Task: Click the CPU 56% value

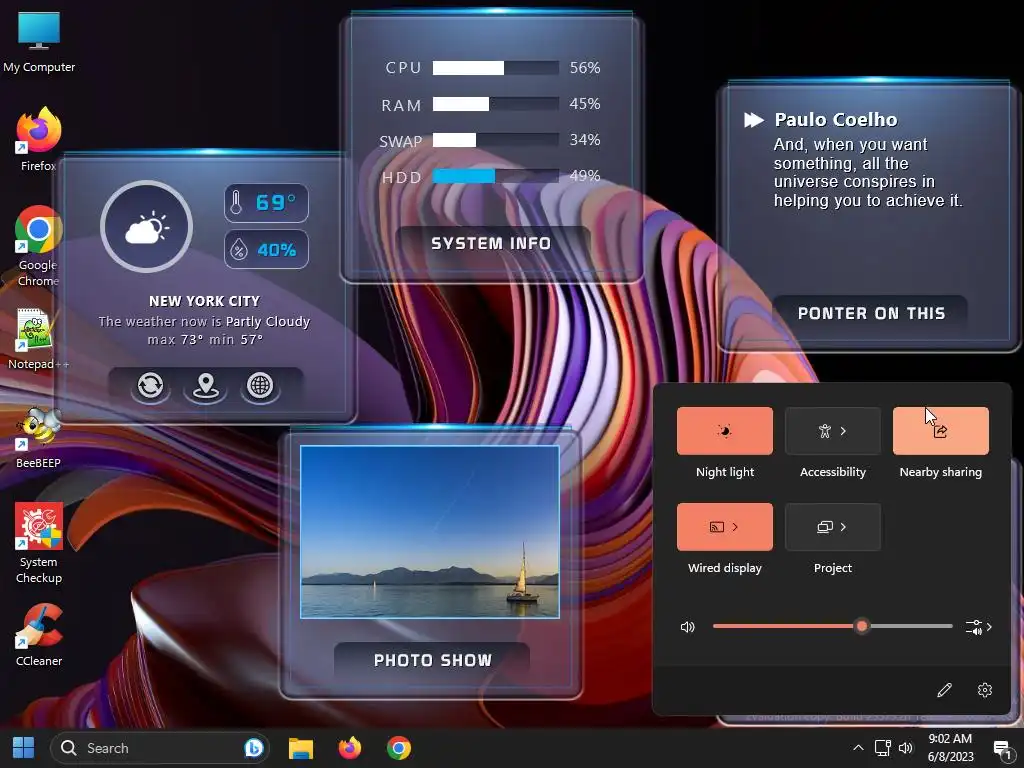Action: coord(584,68)
